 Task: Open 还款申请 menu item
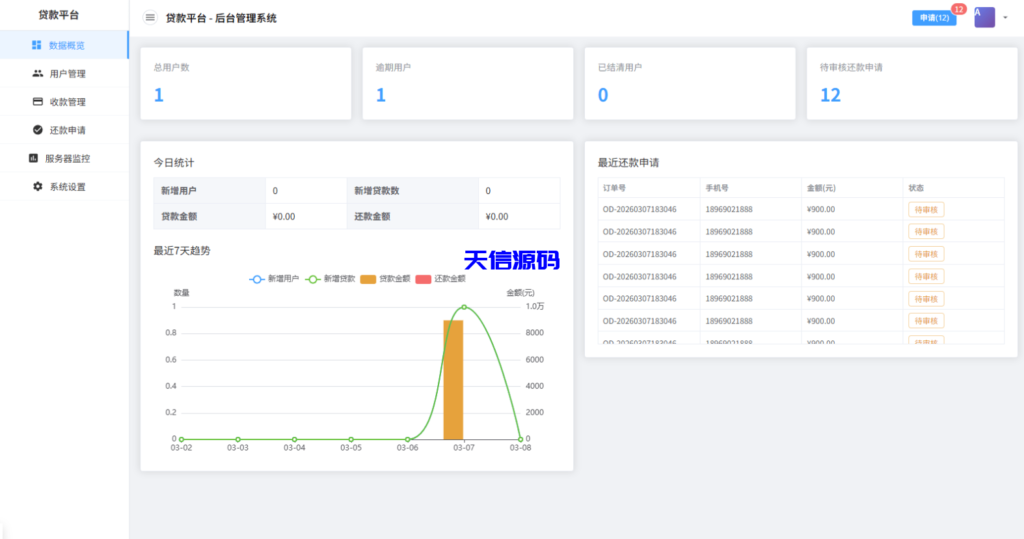(64, 130)
